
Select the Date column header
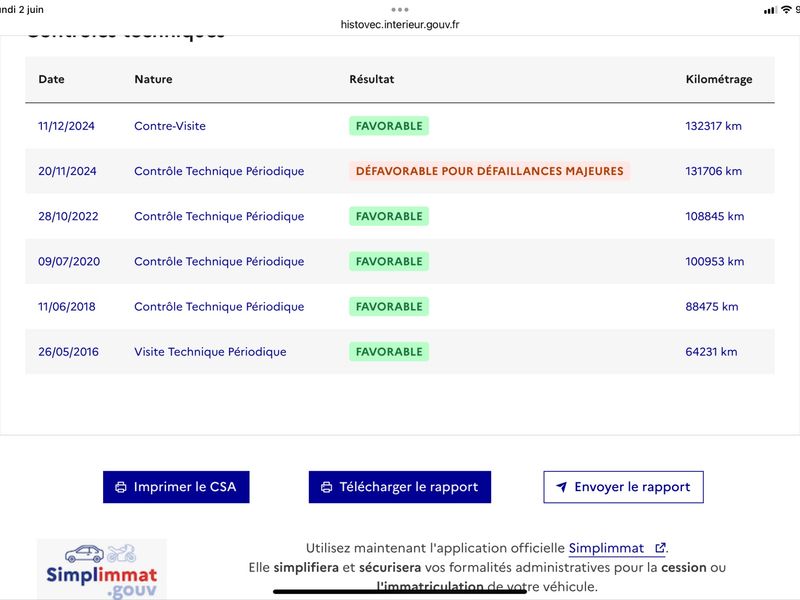52,79
